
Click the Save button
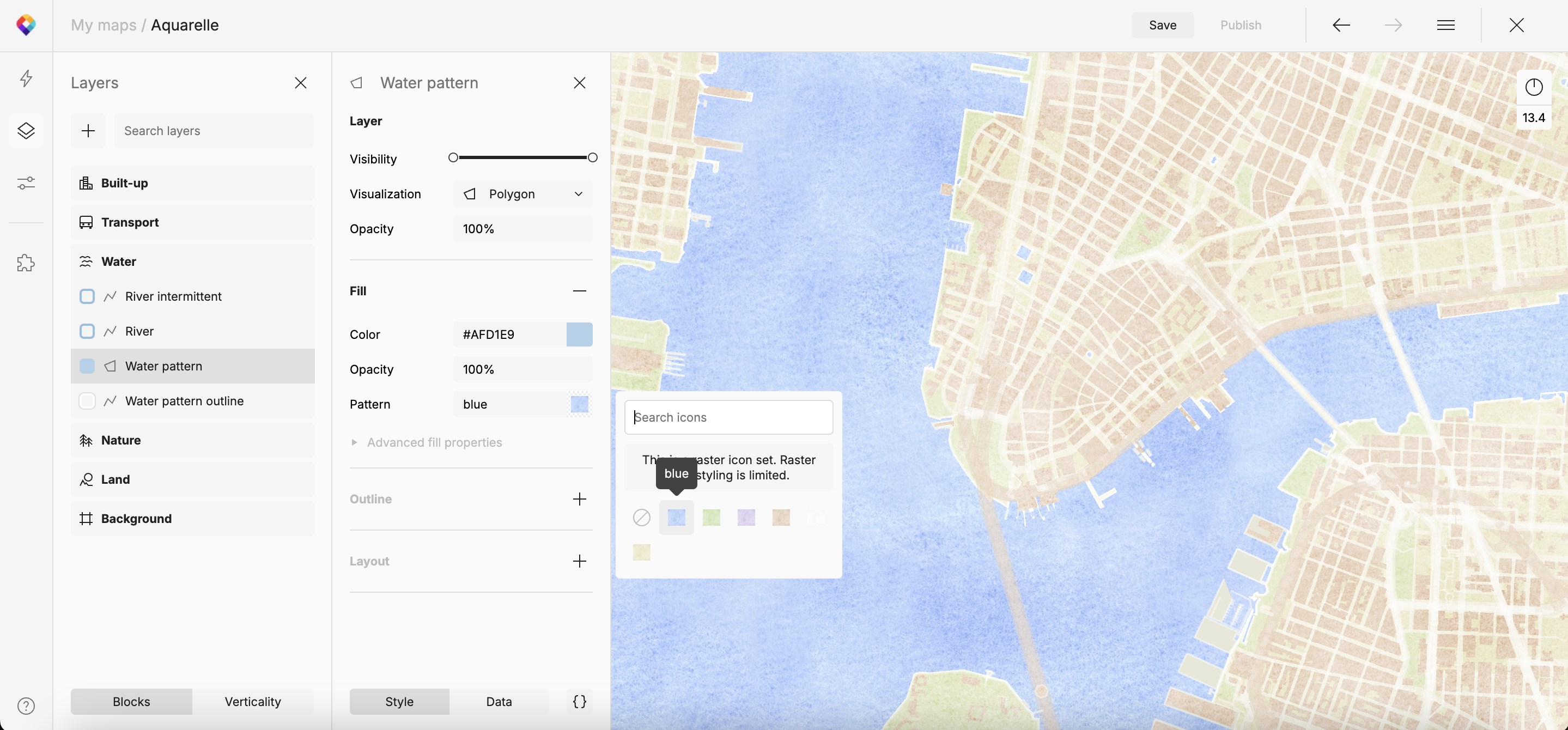(1162, 25)
